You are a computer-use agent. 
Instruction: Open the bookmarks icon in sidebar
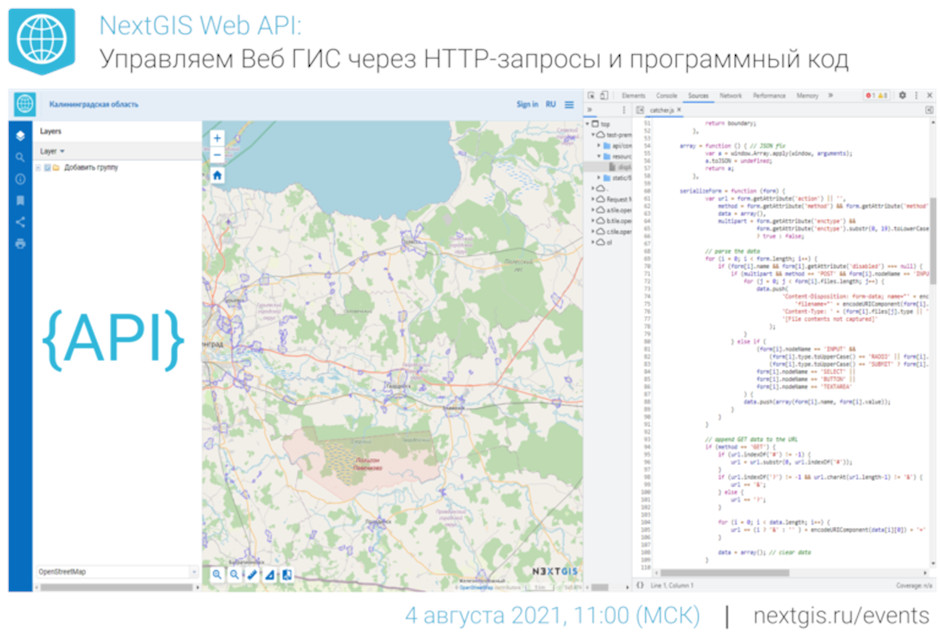coord(20,200)
